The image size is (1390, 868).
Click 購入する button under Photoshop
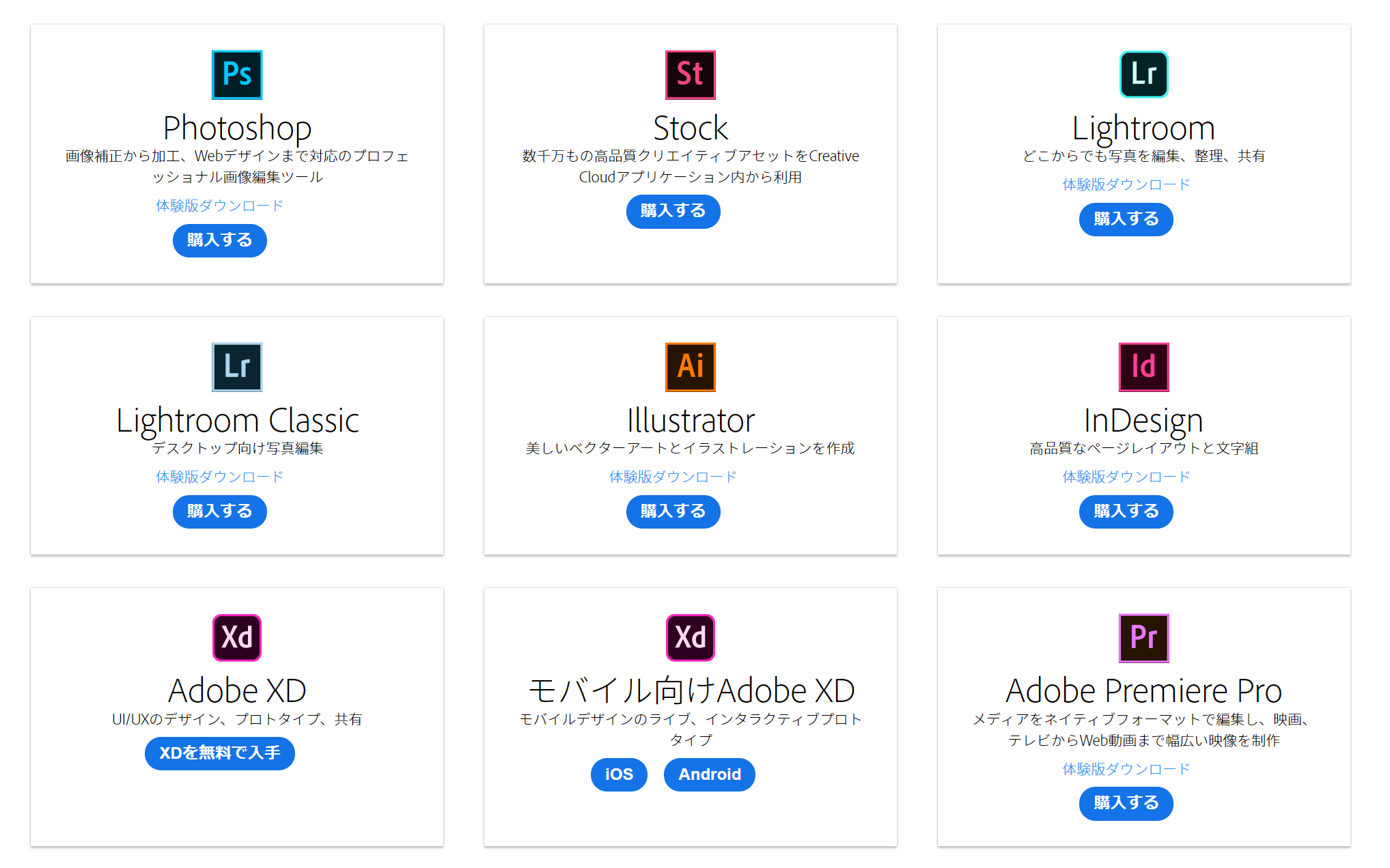[220, 240]
